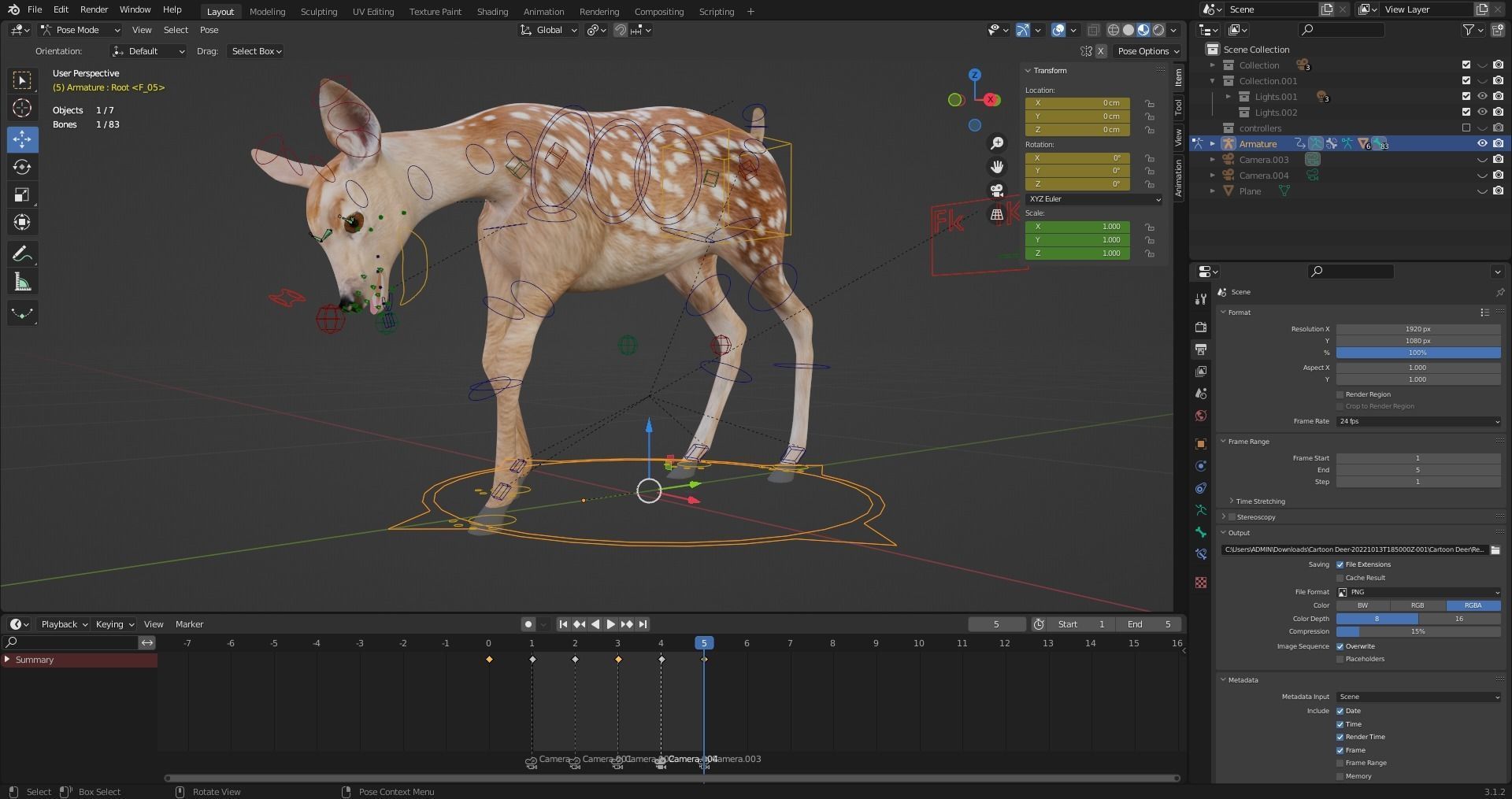The image size is (1512, 799).
Task: Toggle the Overwrite checkbox
Action: tap(1340, 646)
